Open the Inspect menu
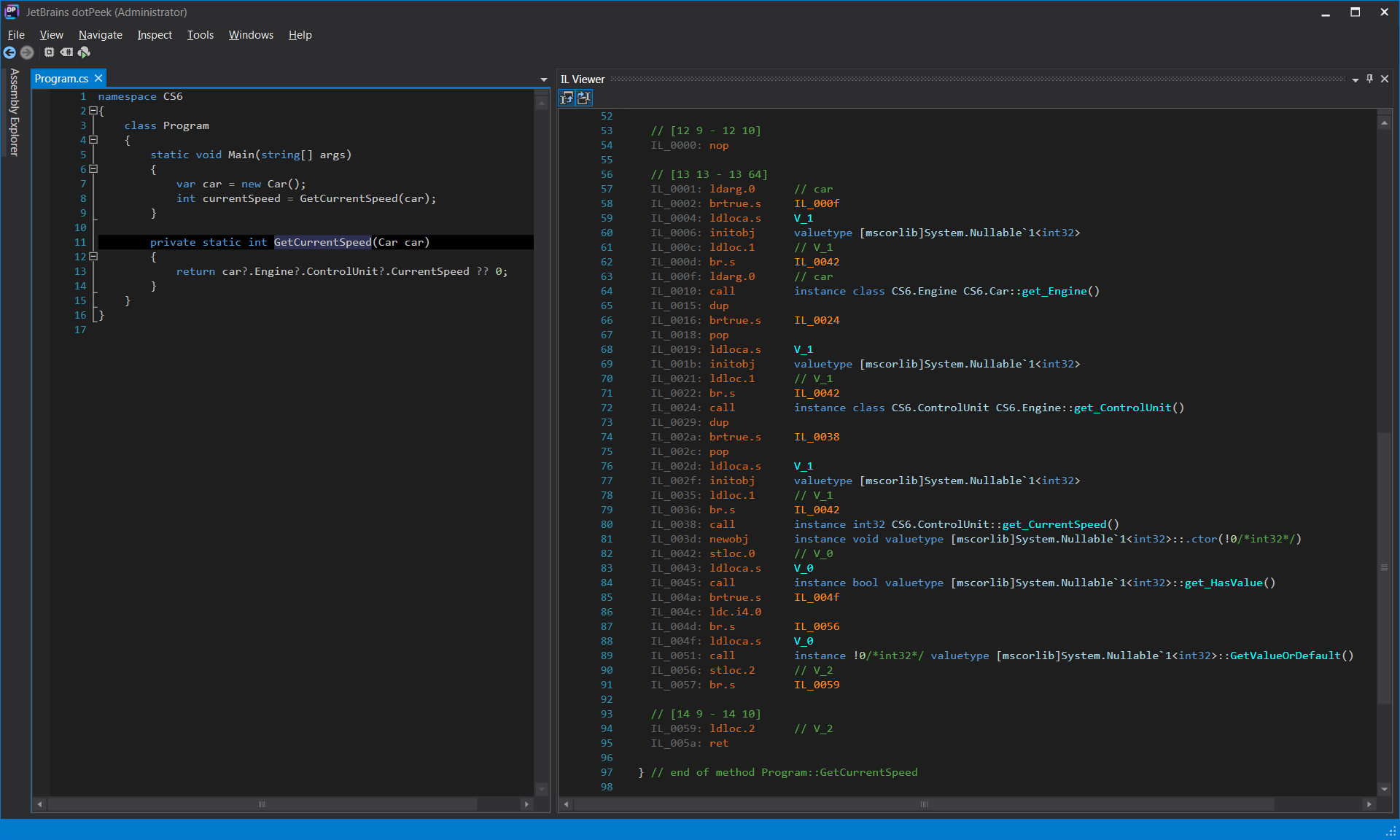The image size is (1400, 840). pyautogui.click(x=155, y=34)
